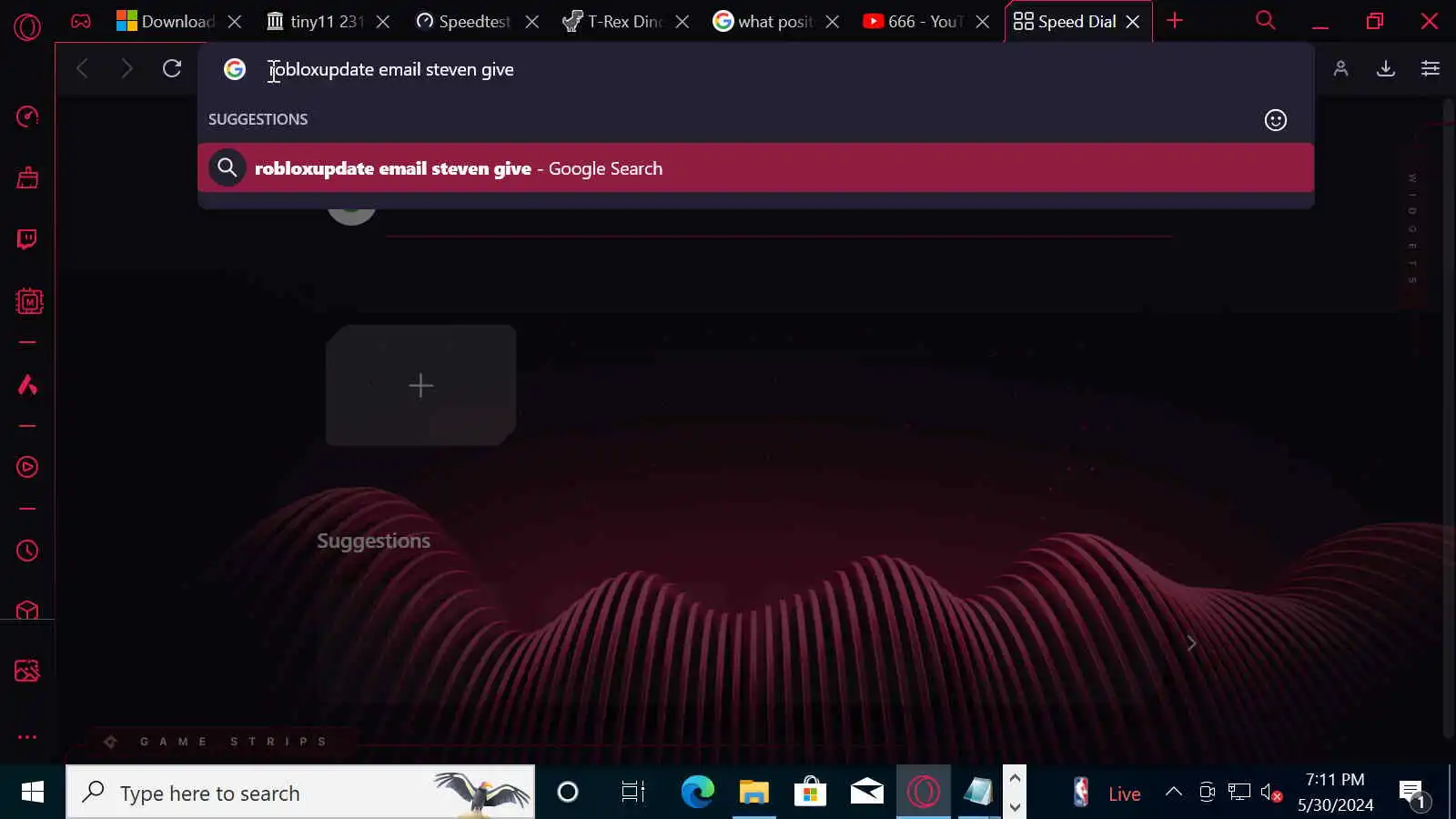Click the Game Strips label
The width and height of the screenshot is (1456, 819).
coord(233,742)
